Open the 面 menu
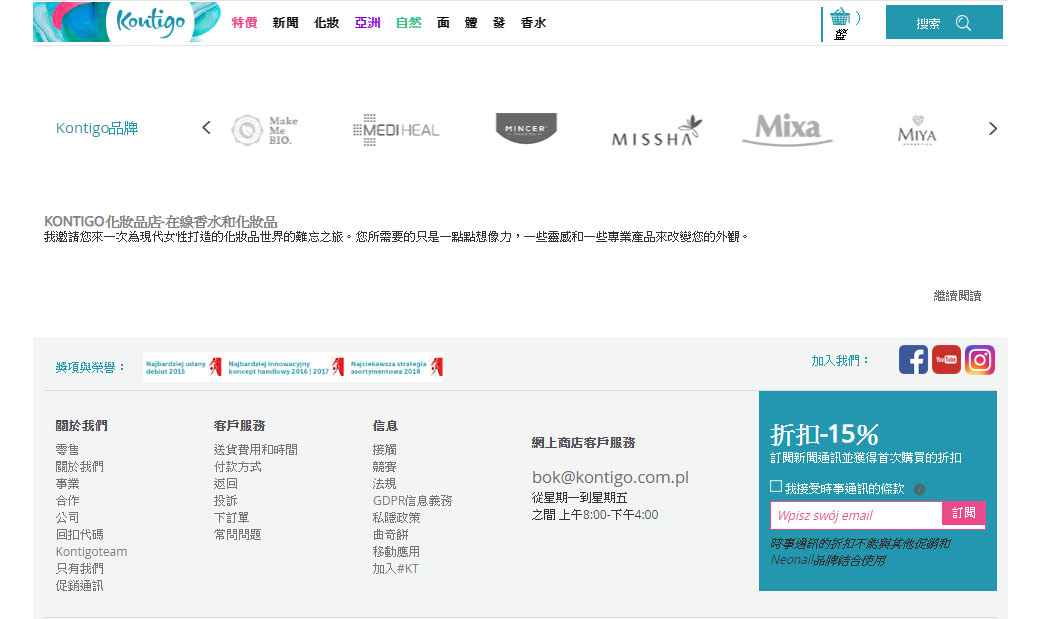Image resolution: width=1058 pixels, height=619 pixels. point(443,23)
